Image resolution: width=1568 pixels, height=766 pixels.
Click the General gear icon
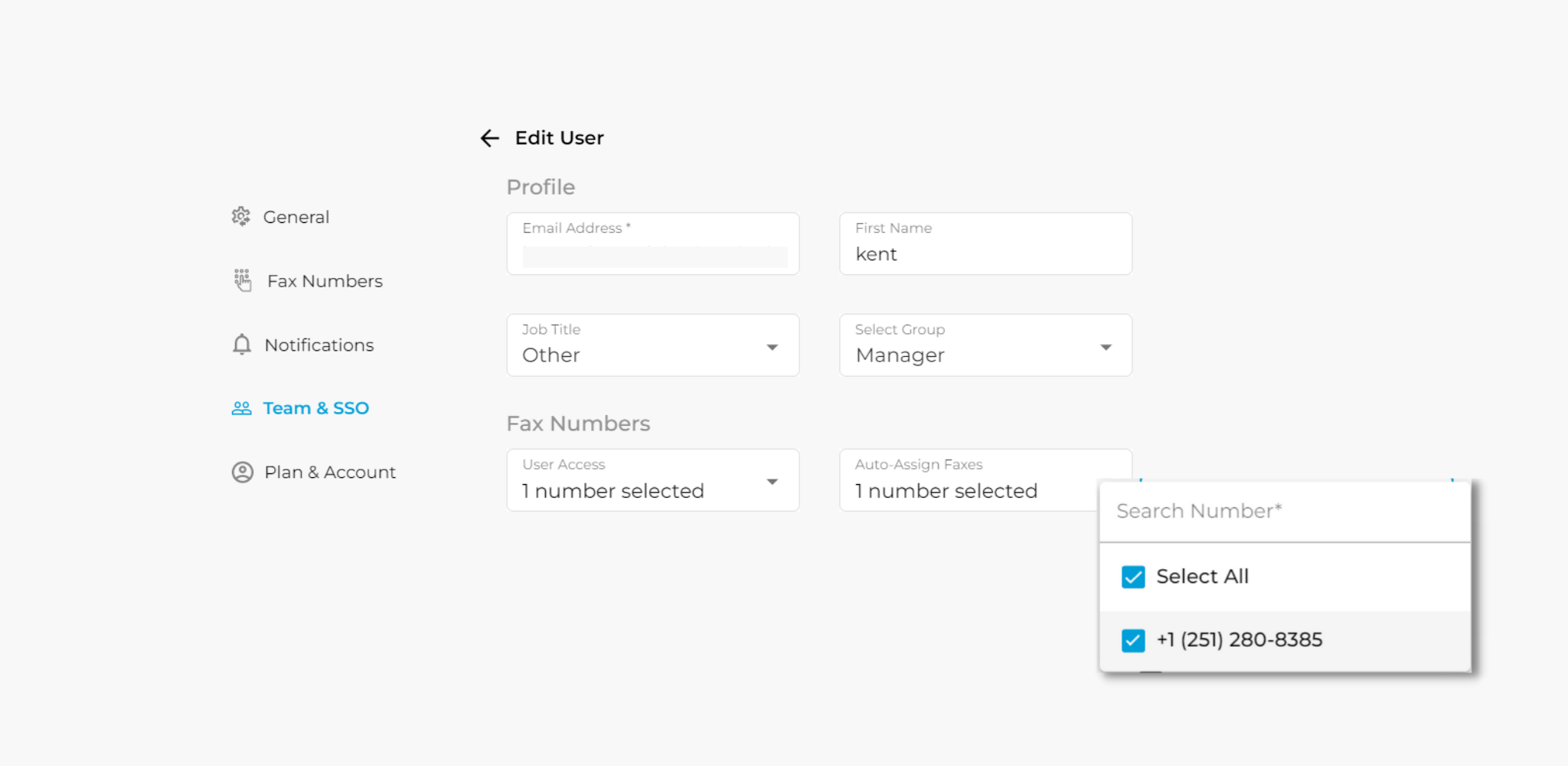[241, 217]
